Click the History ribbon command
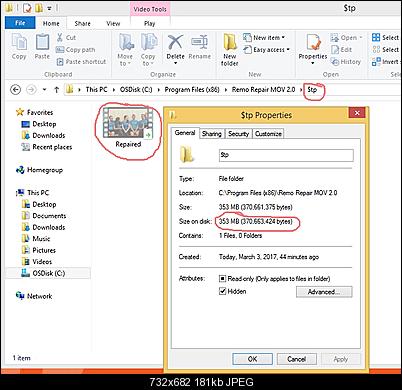 pyautogui.click(x=346, y=62)
